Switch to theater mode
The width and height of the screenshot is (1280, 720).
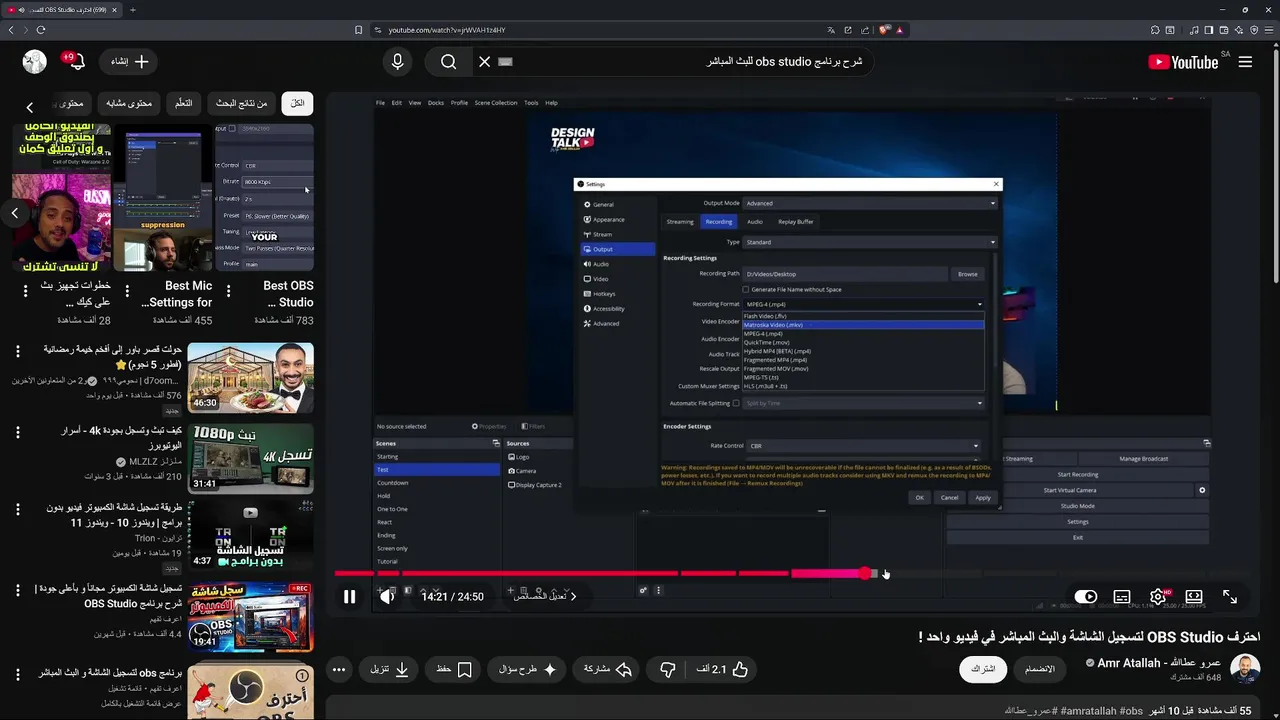tap(1194, 597)
